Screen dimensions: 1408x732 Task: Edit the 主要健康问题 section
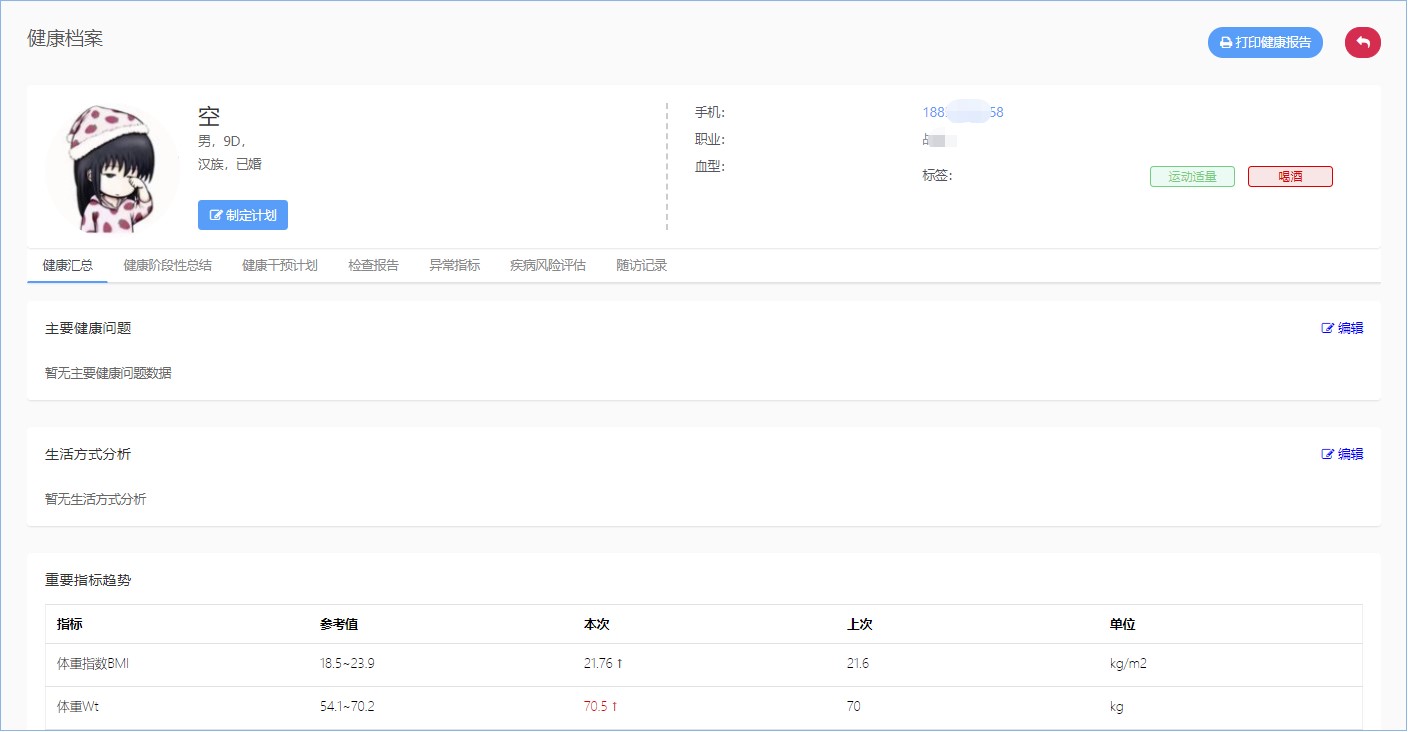1342,328
